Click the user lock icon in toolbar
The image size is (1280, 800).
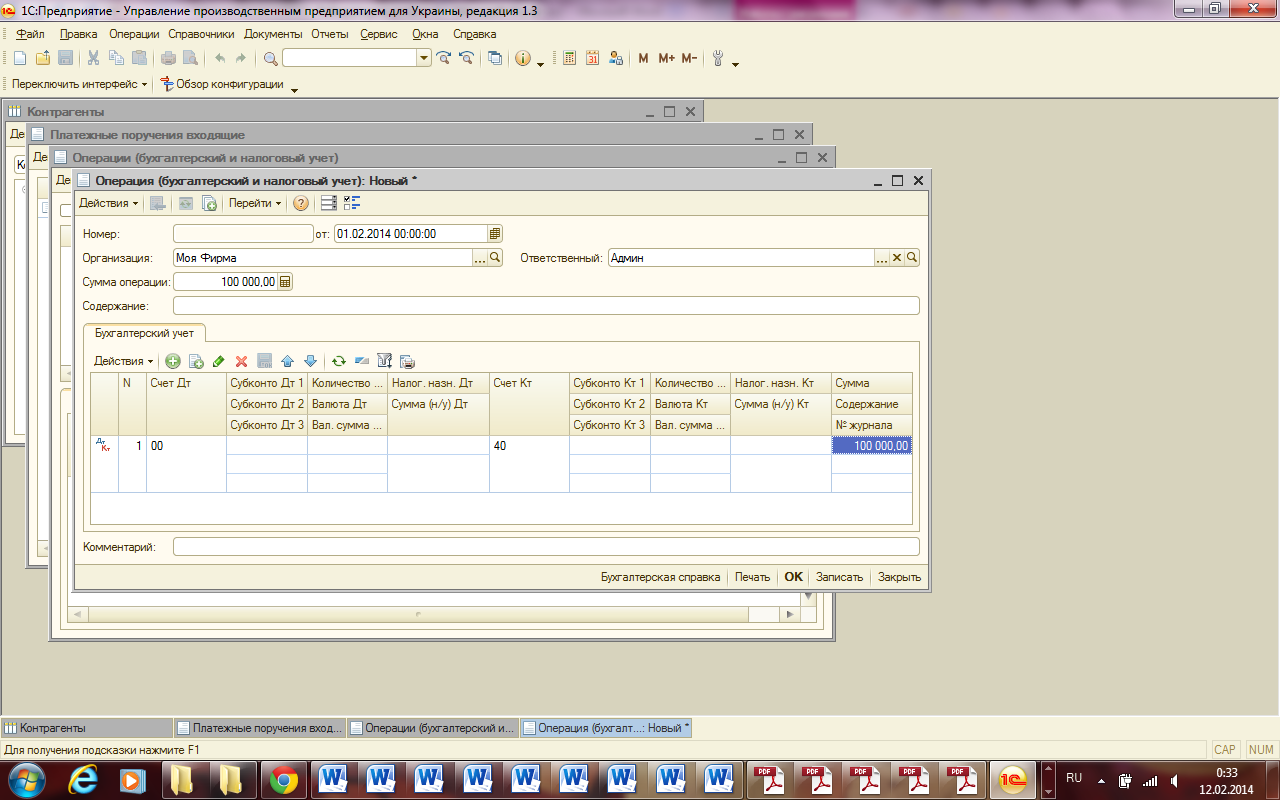click(616, 58)
